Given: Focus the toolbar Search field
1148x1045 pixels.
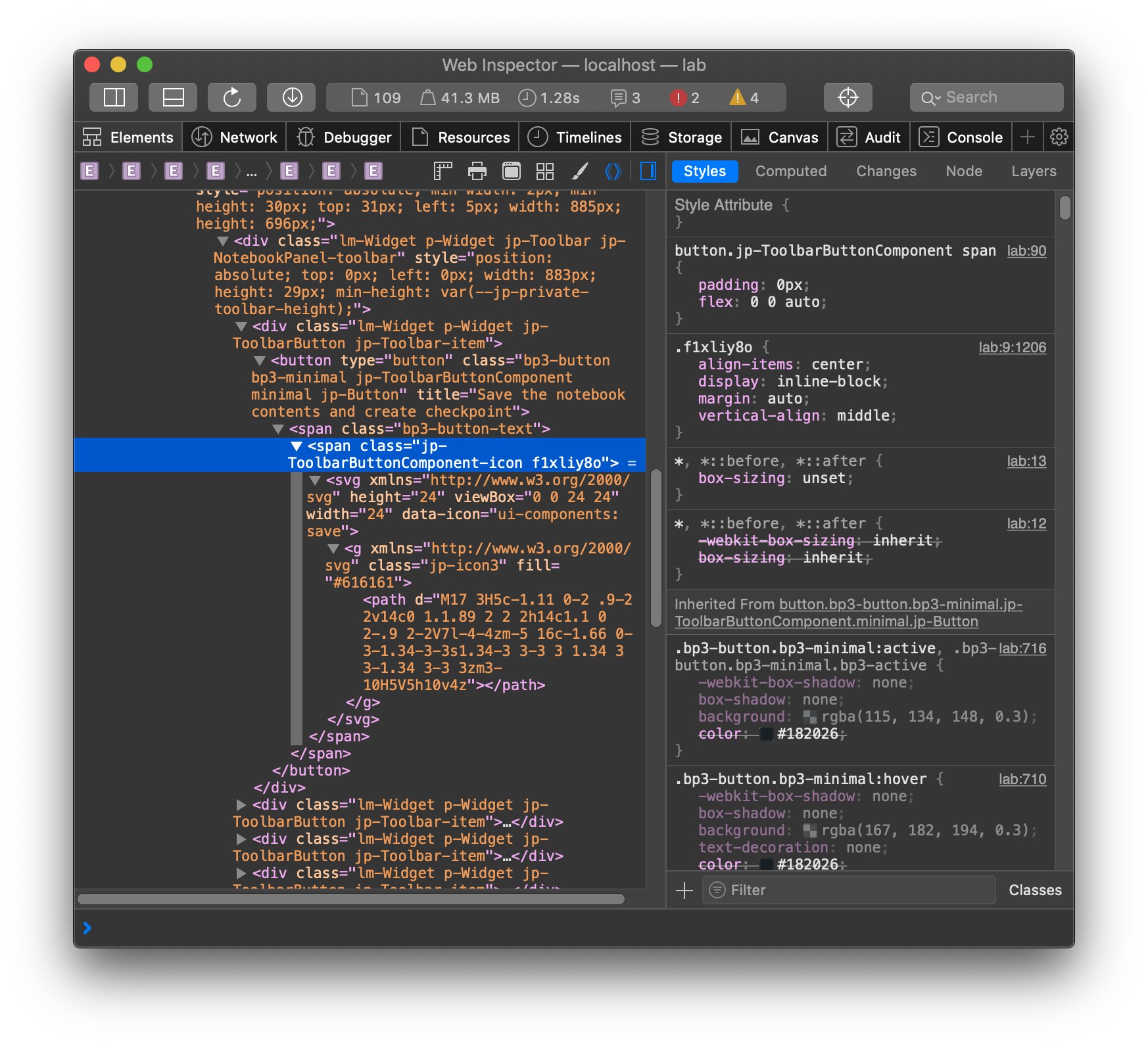Looking at the screenshot, I should [986, 97].
